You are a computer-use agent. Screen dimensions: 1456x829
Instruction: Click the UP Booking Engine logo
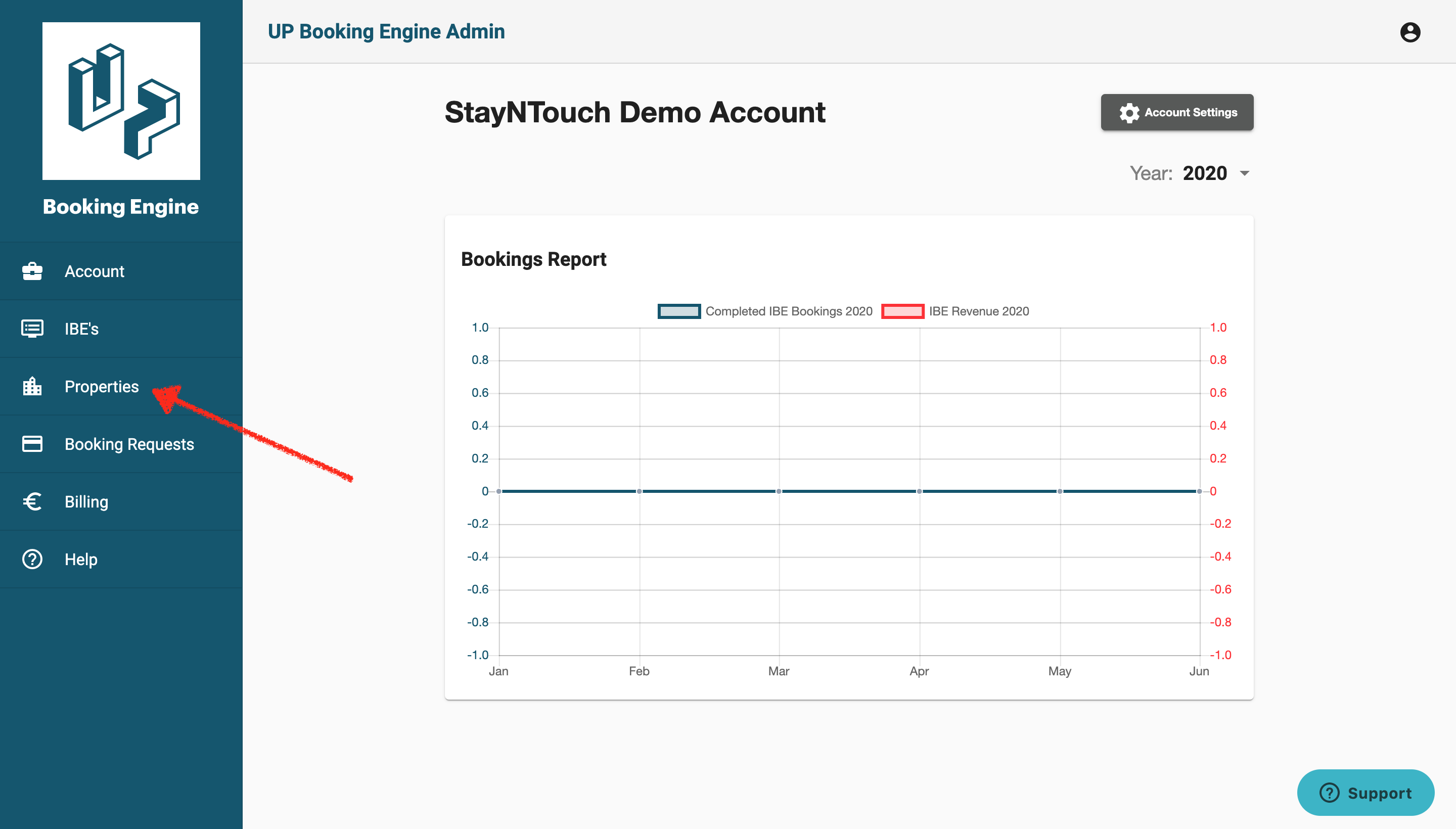point(121,101)
